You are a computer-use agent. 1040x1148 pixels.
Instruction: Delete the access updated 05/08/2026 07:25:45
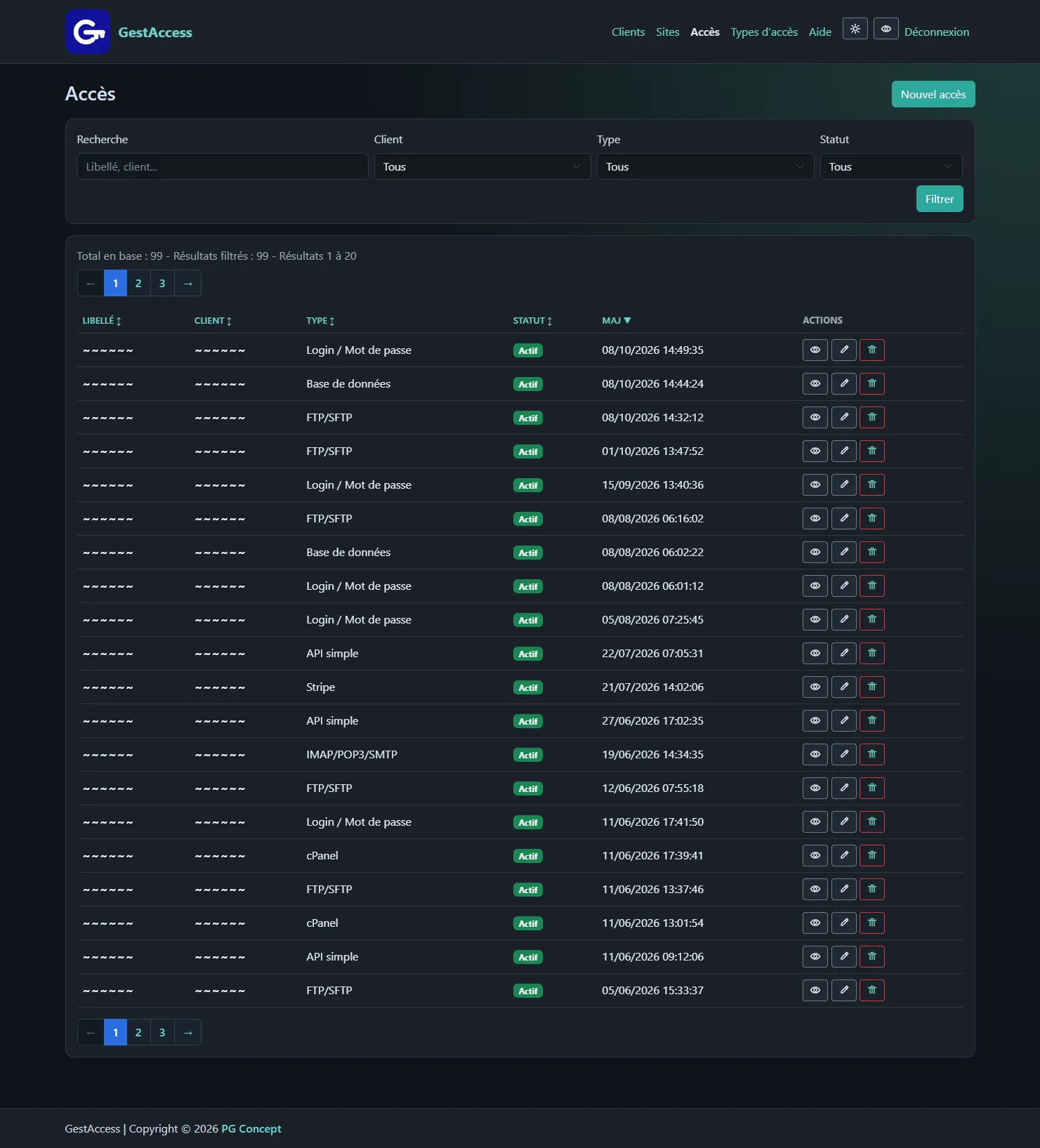click(x=871, y=619)
